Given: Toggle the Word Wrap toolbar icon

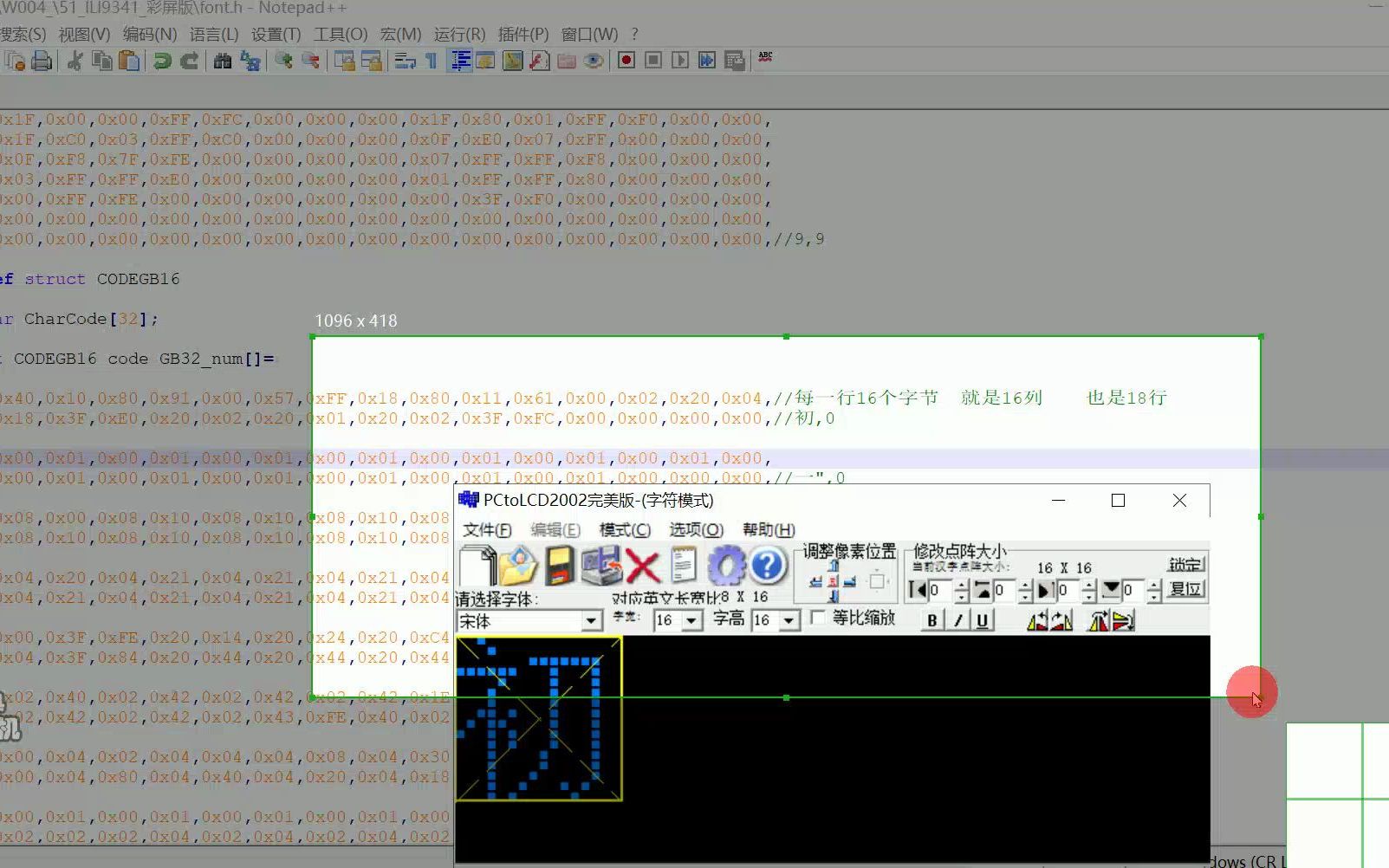Looking at the screenshot, I should 405,61.
